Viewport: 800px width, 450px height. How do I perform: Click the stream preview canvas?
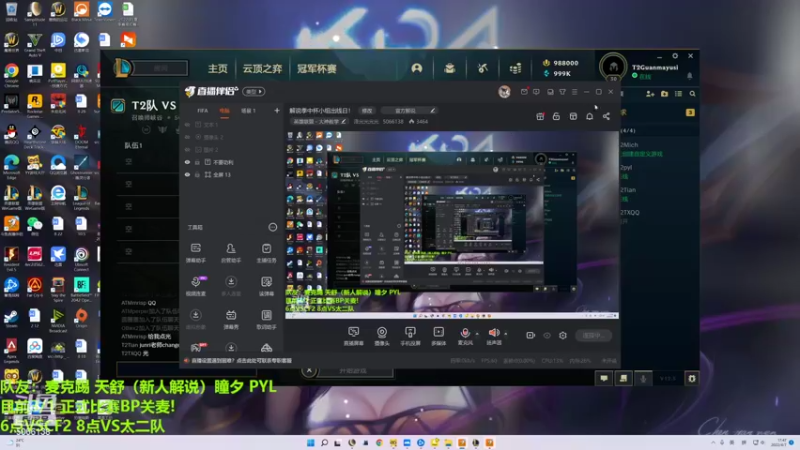click(452, 224)
